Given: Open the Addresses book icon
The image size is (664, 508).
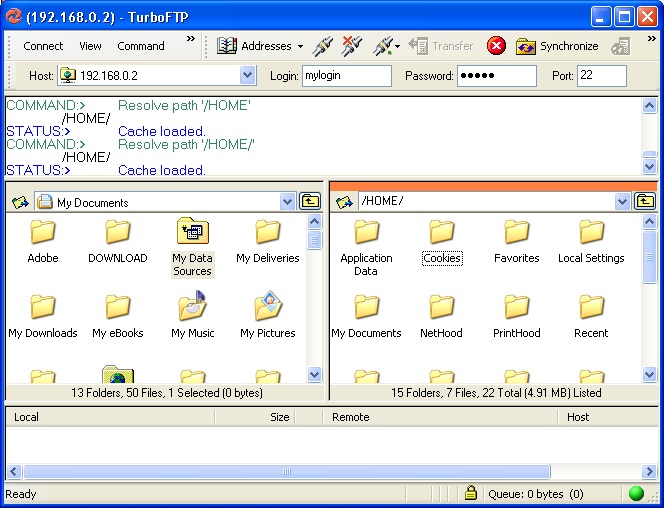Looking at the screenshot, I should click(227, 46).
